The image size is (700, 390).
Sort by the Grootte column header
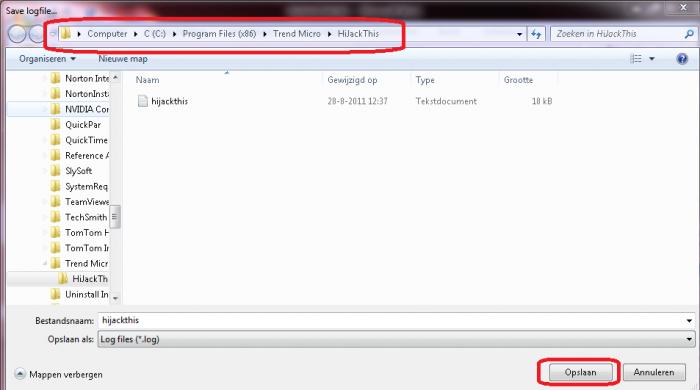click(x=518, y=80)
